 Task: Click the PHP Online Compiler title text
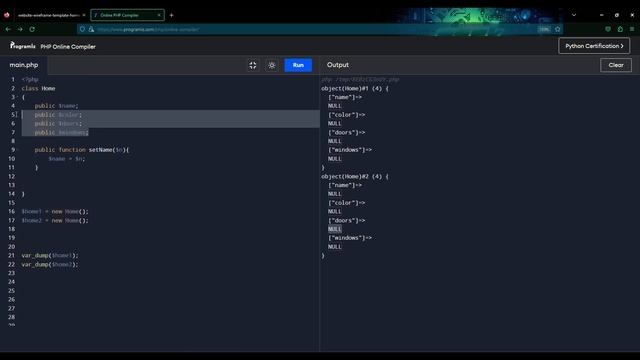[68, 47]
